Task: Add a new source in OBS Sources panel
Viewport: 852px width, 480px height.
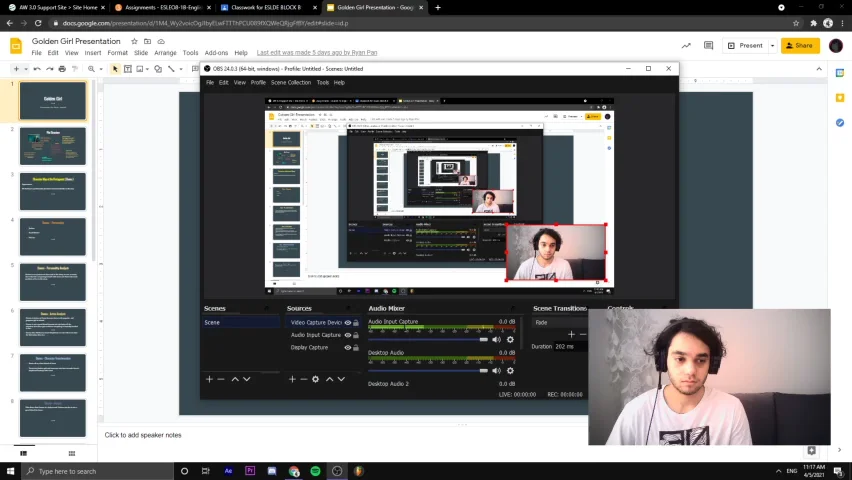Action: [x=292, y=379]
